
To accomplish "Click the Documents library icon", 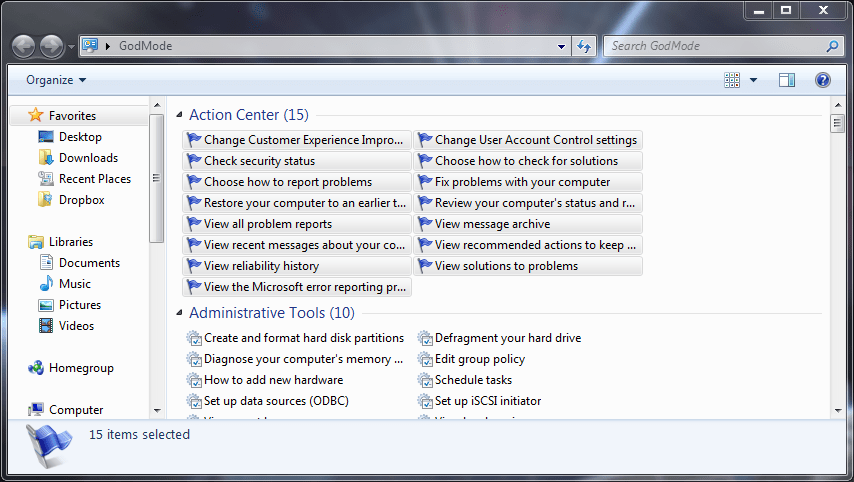I will (46, 263).
